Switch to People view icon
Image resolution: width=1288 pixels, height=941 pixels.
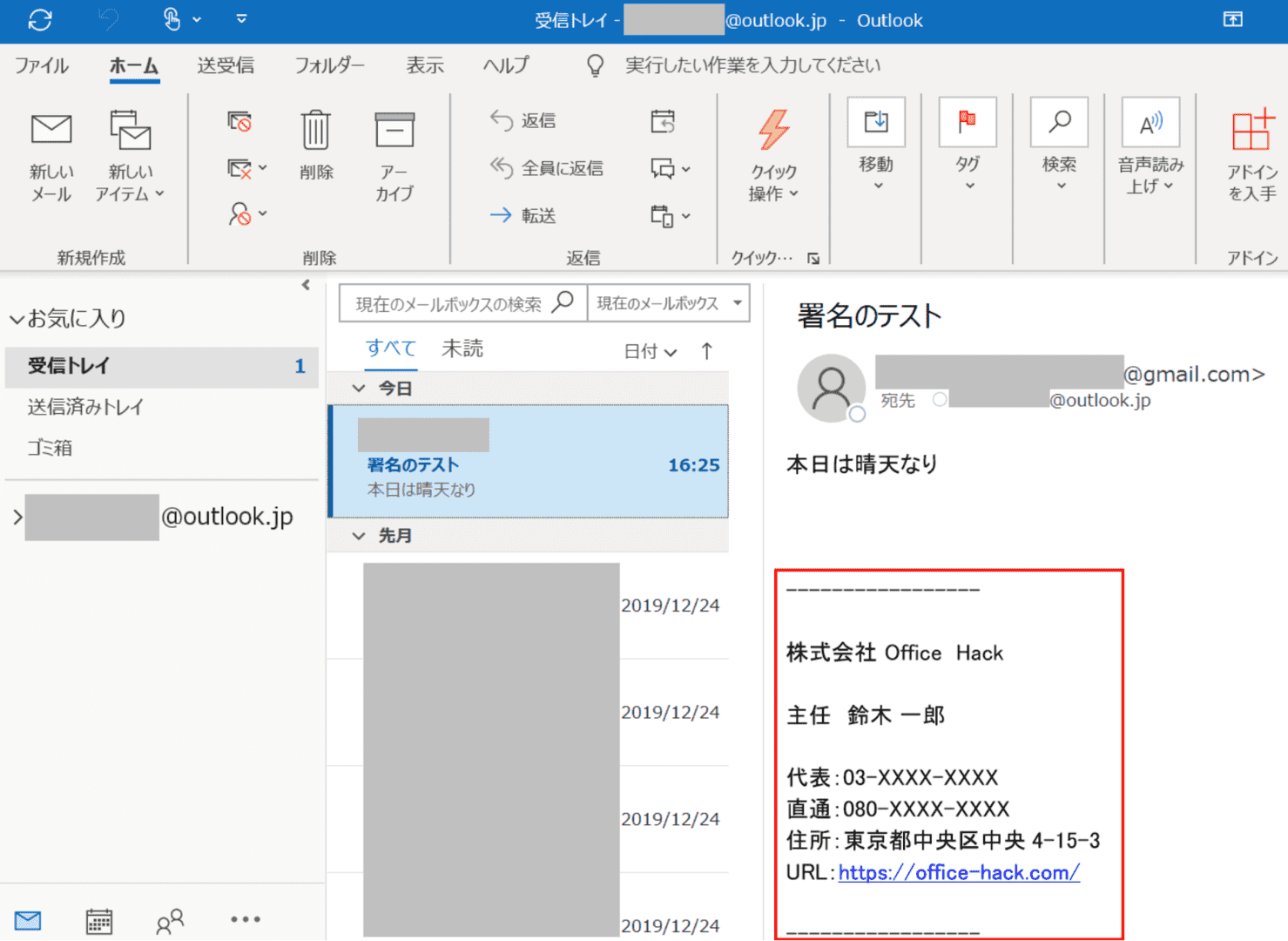[x=170, y=921]
